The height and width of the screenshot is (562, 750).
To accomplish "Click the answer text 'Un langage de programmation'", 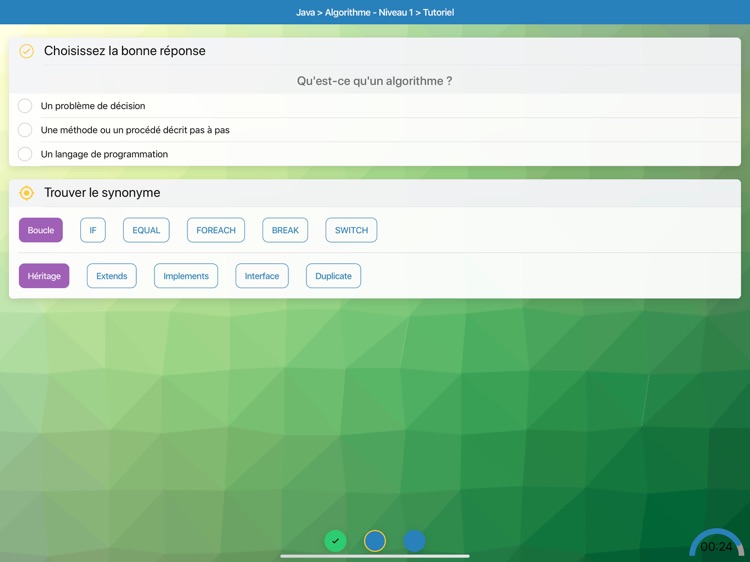I will coord(104,154).
